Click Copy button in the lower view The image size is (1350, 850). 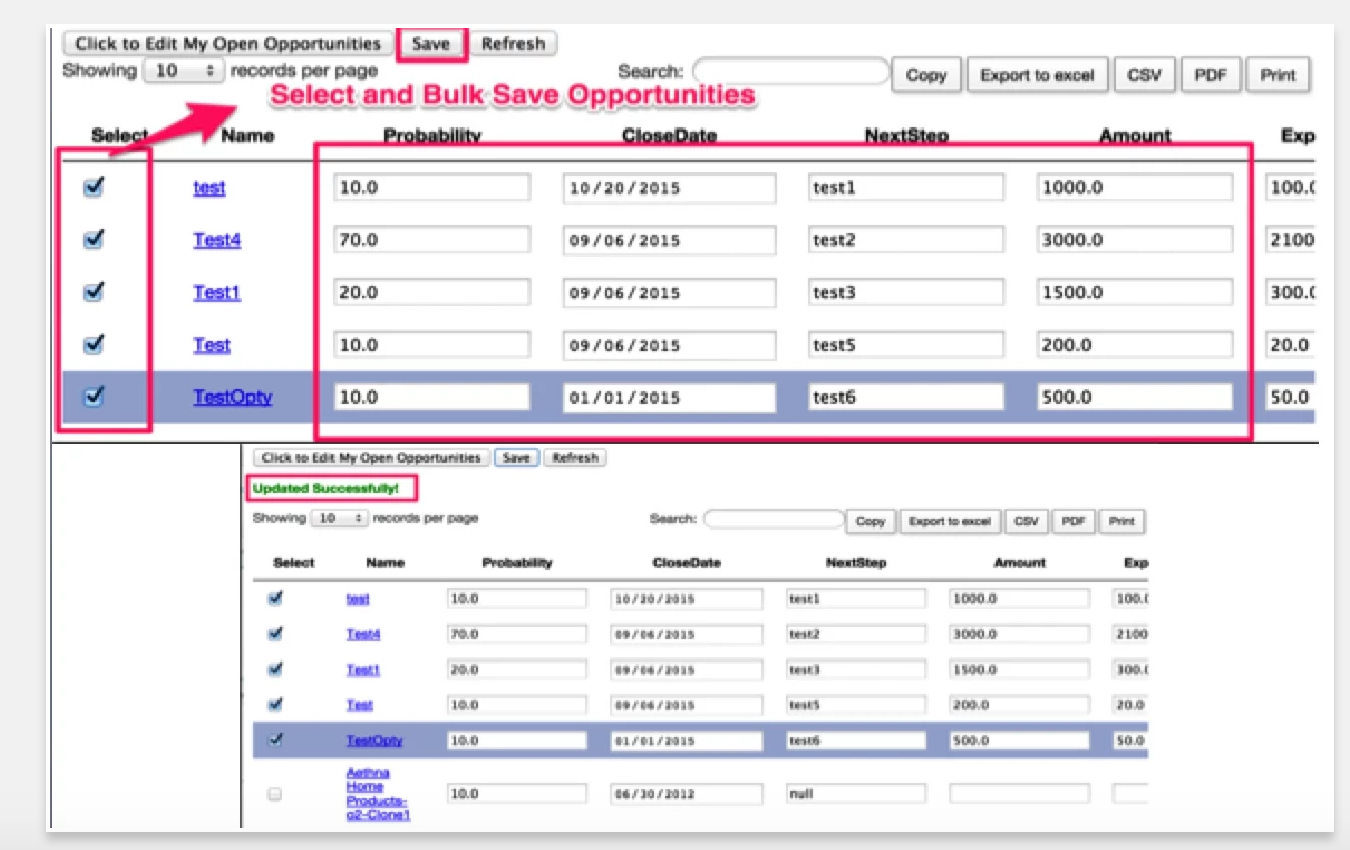pos(870,521)
